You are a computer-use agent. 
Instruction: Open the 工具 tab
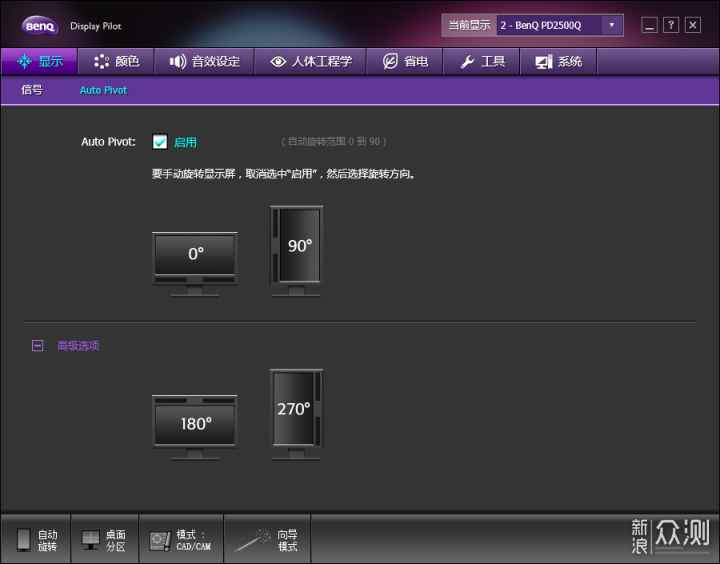tap(481, 61)
